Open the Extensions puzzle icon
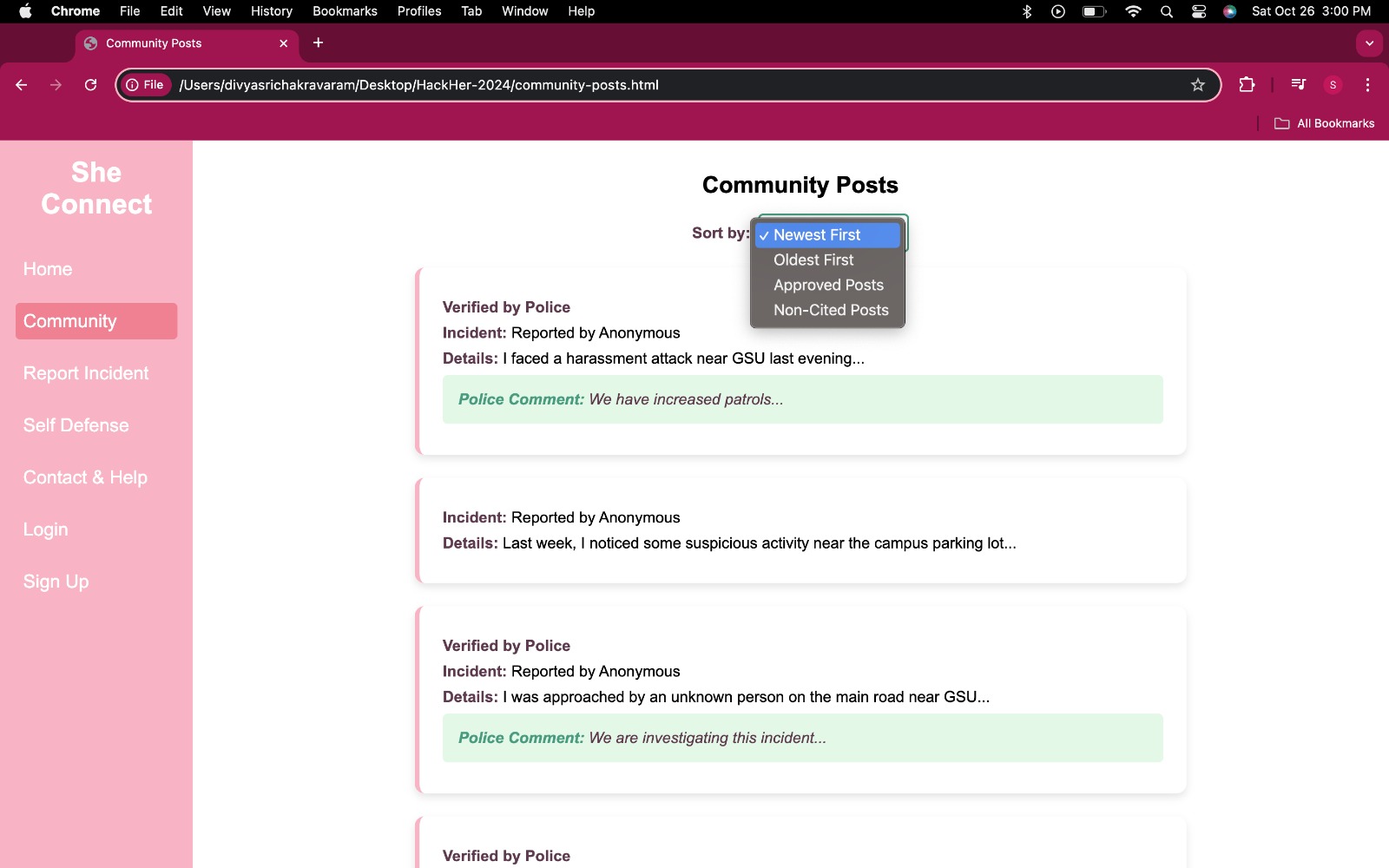This screenshot has height=868, width=1389. [1247, 85]
